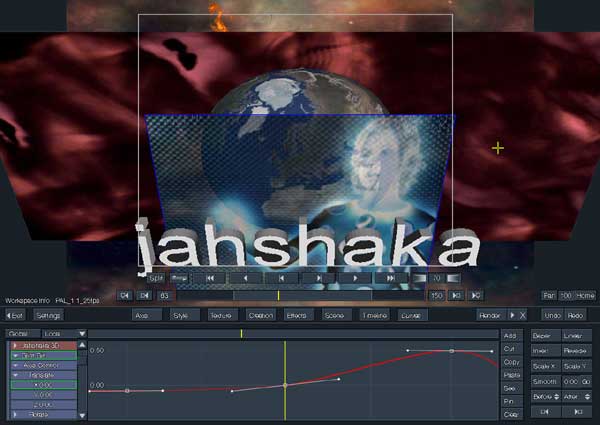The height and width of the screenshot is (425, 600).
Task: Click the Pan button
Action: (549, 295)
